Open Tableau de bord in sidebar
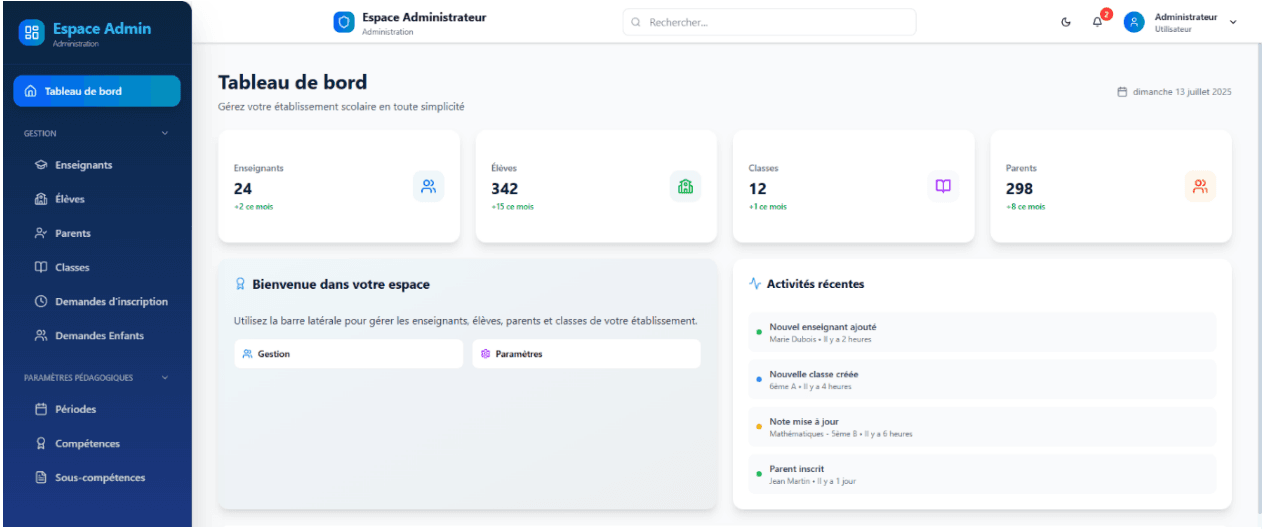Image resolution: width=1265 pixels, height=529 pixels. pyautogui.click(x=97, y=91)
